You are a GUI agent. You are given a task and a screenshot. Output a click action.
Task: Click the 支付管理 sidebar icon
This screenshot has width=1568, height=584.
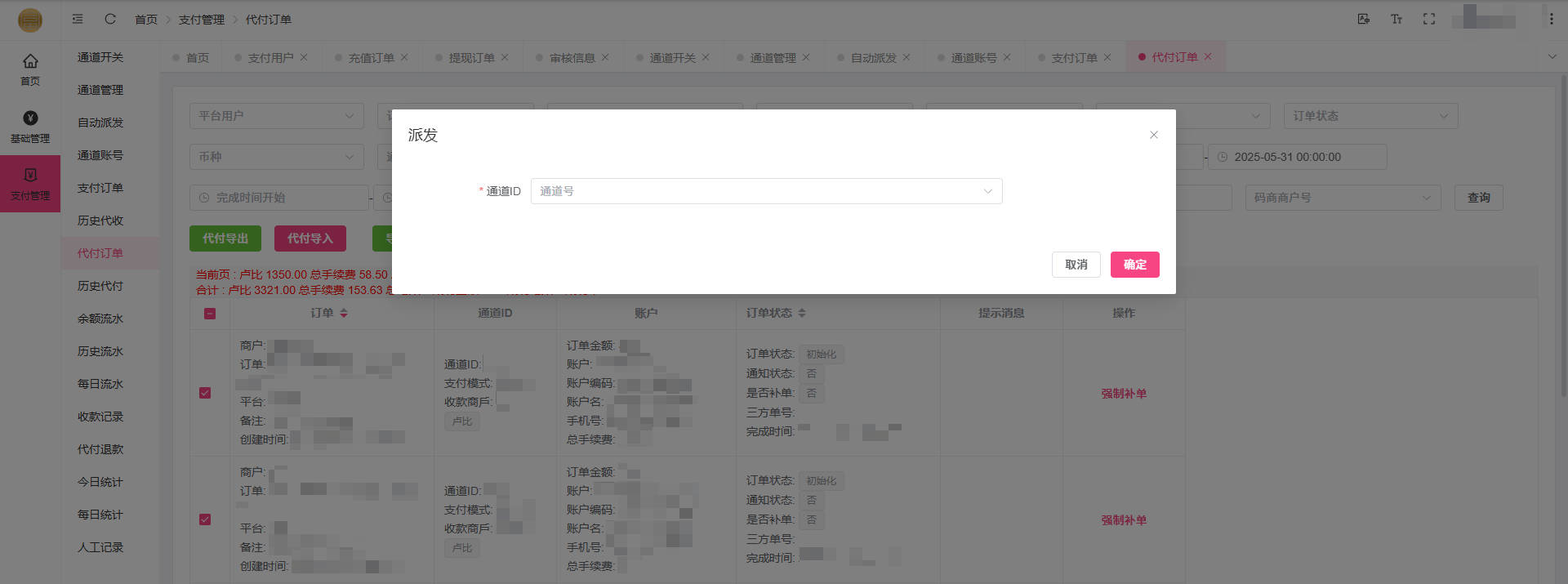pos(30,184)
